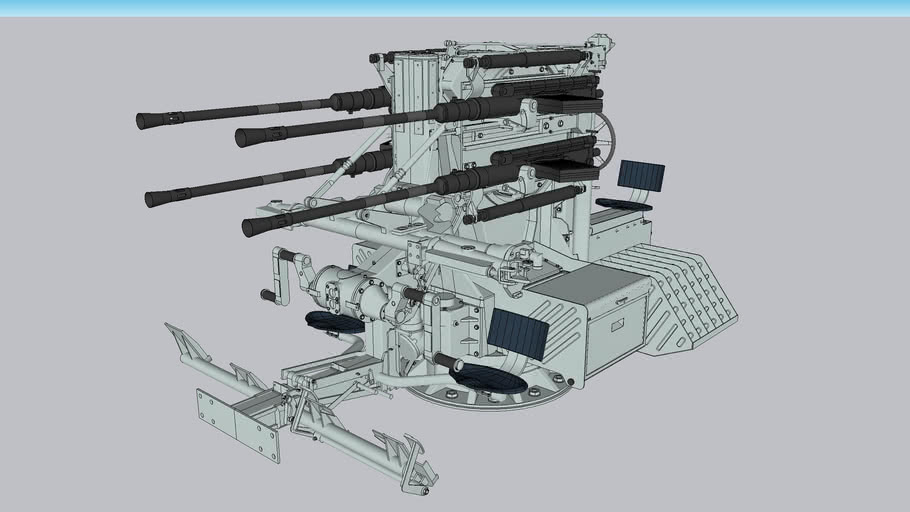Viewport: 910px width, 512px height.
Task: Select the lower seat's dark grid backrest
Action: 518,333
